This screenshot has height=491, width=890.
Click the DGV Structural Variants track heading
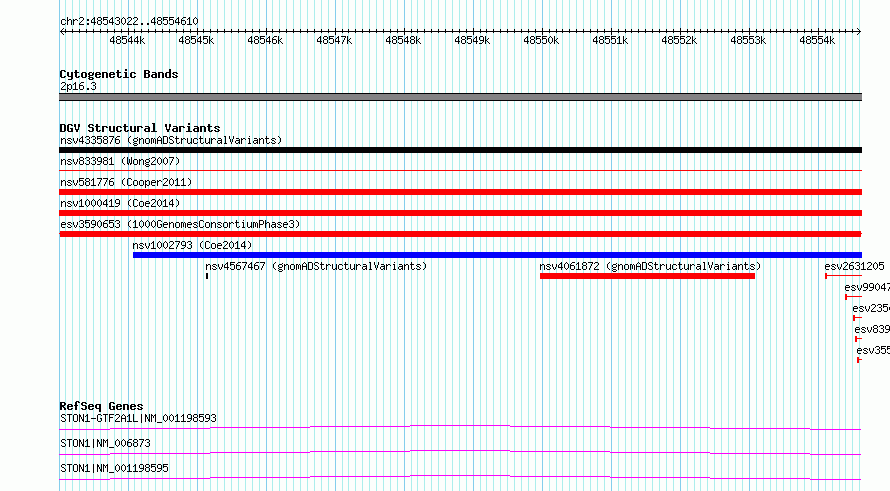tap(140, 128)
